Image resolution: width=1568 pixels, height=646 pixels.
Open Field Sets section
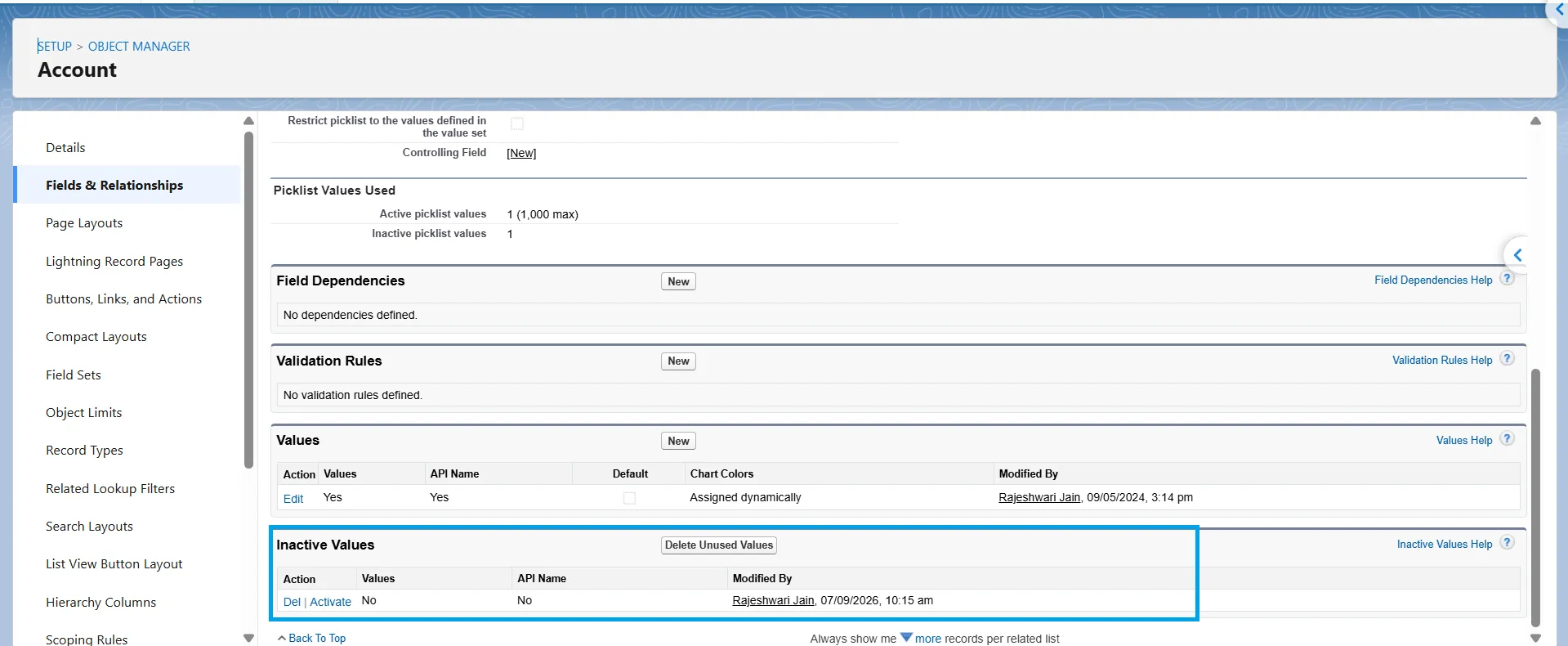point(74,375)
